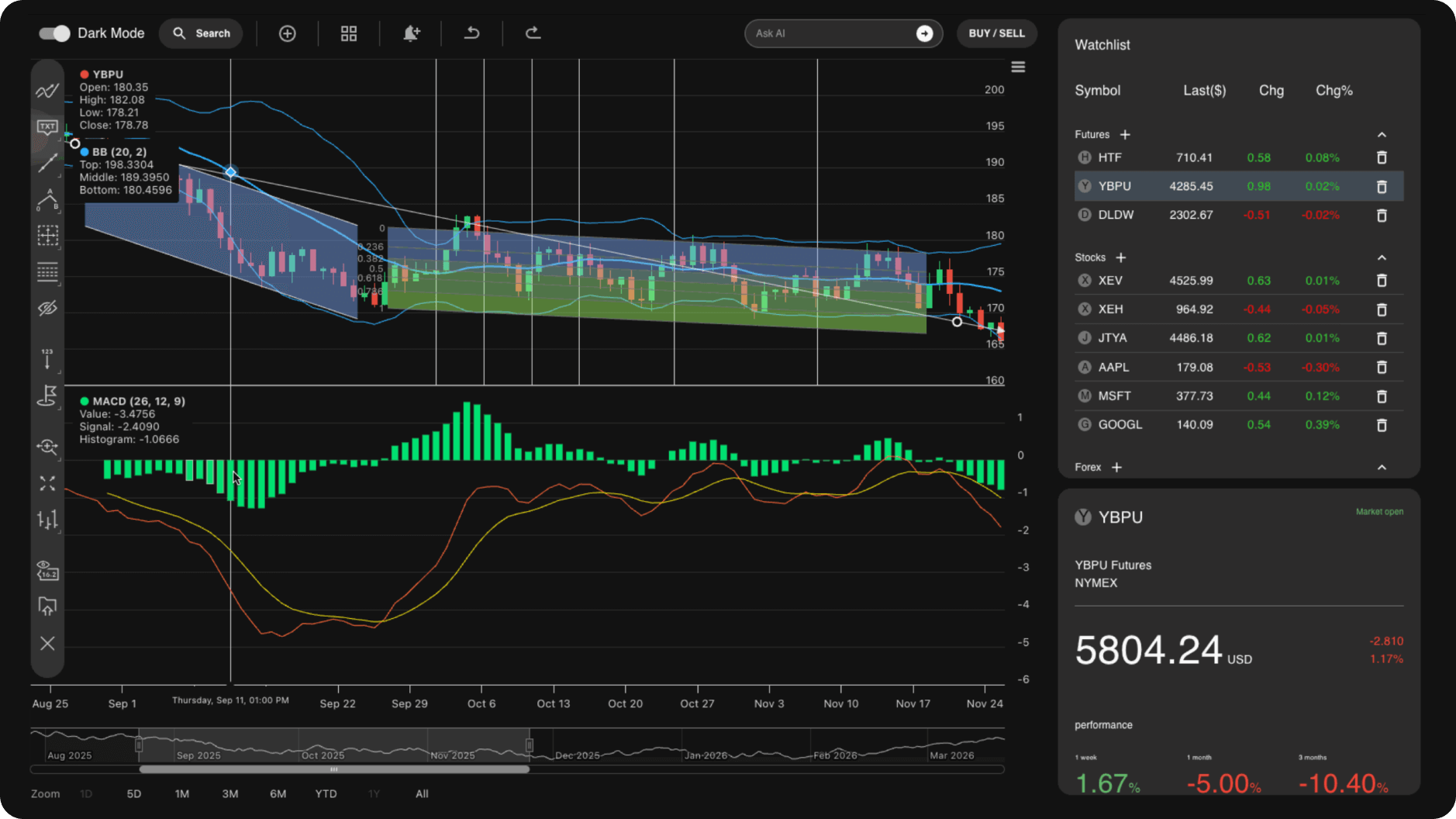Select the flag marker tool
Screen dimensions: 1456x819
click(47, 397)
